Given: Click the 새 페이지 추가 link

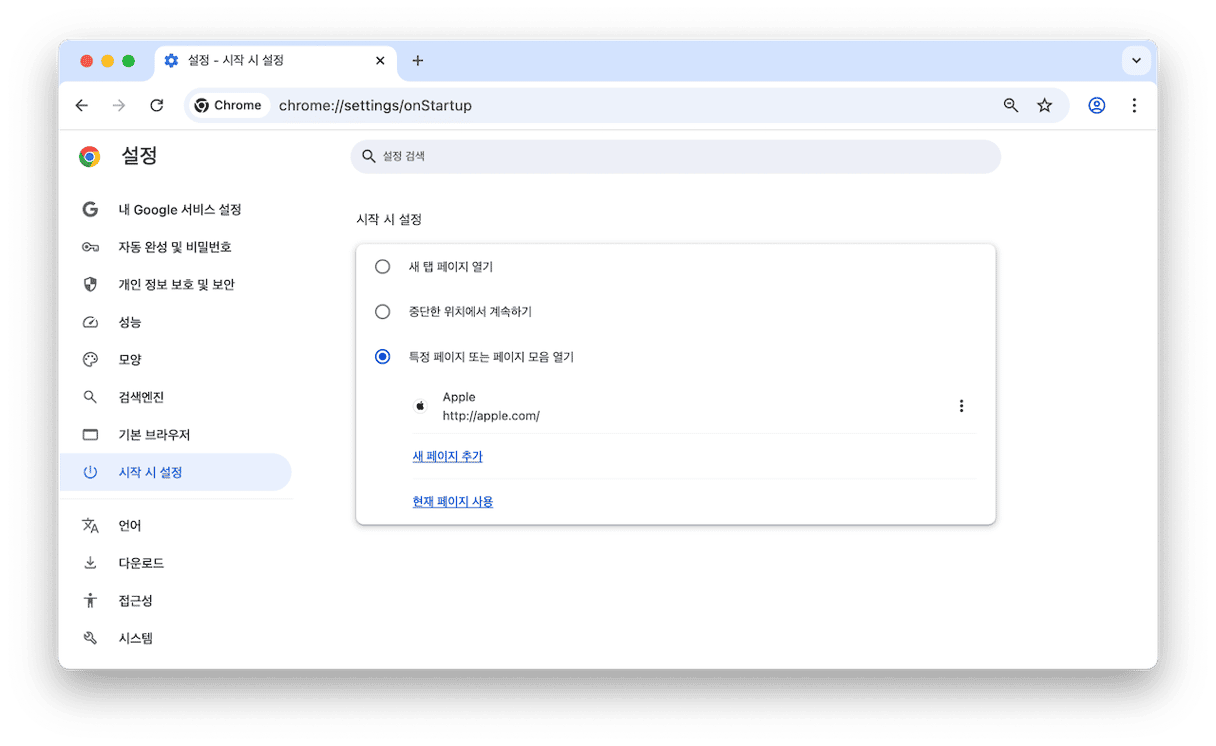Looking at the screenshot, I should 447,456.
